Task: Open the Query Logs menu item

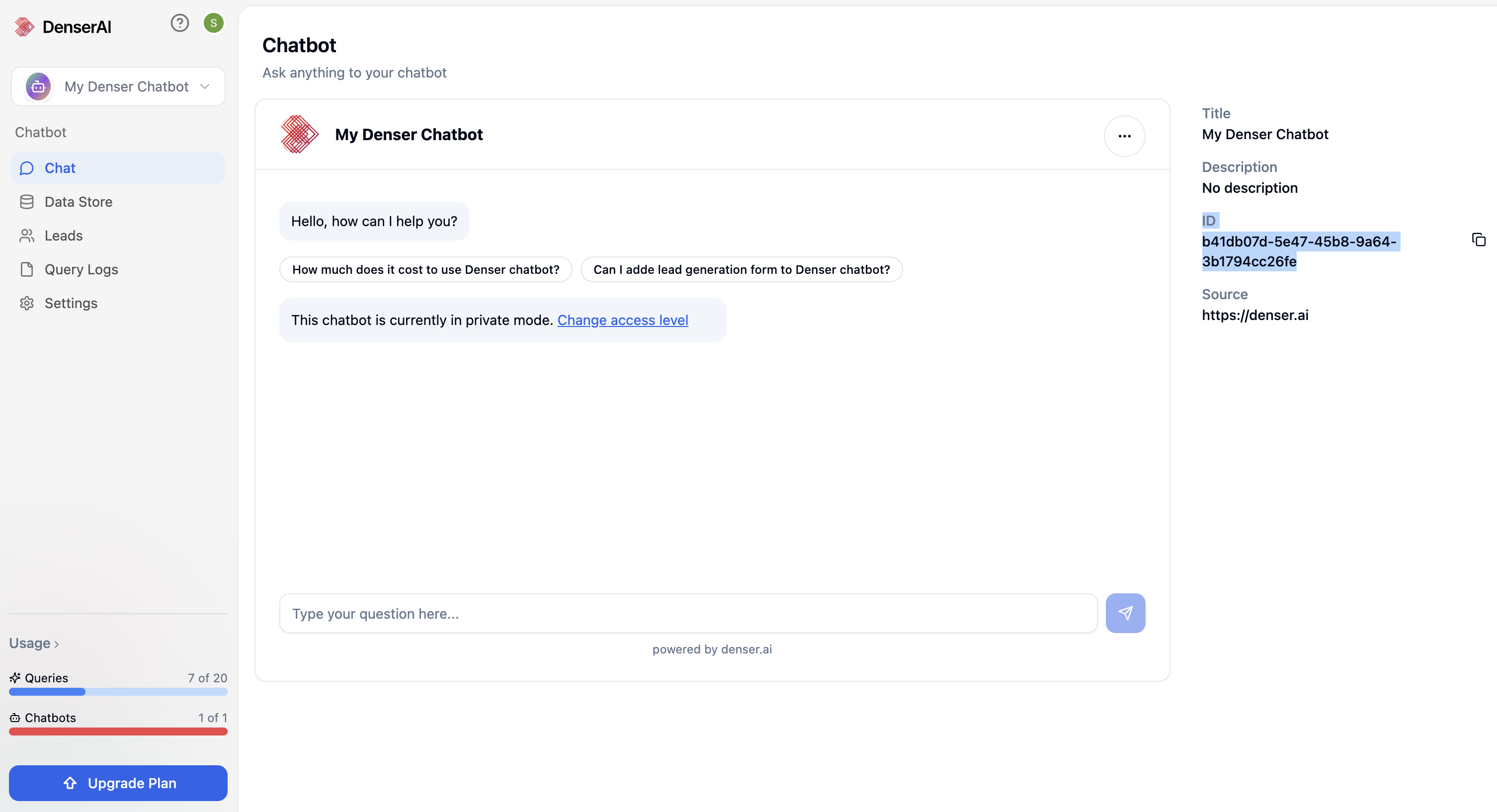Action: point(118,269)
